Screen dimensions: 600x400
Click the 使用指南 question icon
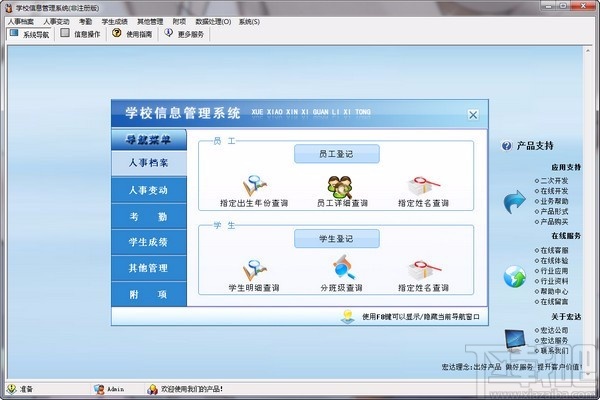click(117, 33)
